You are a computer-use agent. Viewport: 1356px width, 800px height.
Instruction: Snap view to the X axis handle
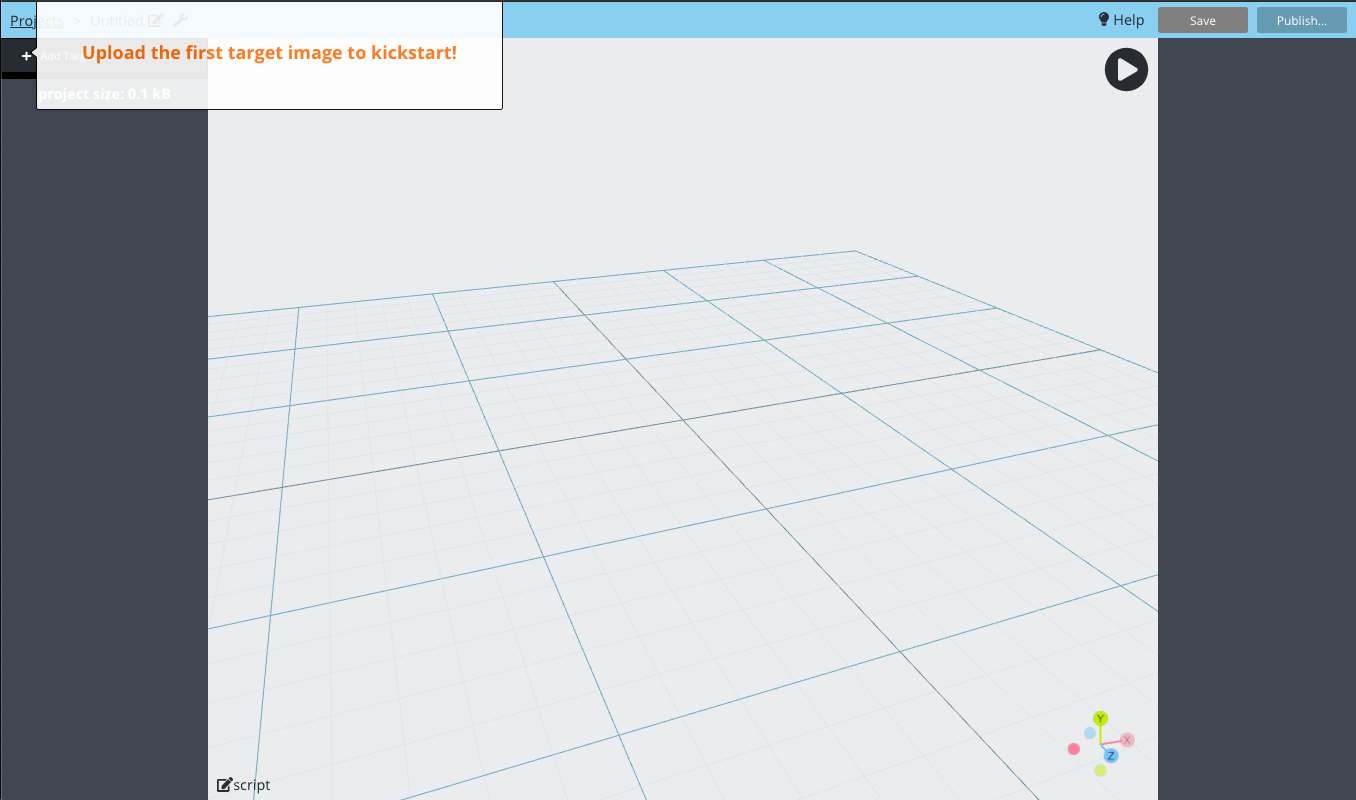(x=1127, y=740)
